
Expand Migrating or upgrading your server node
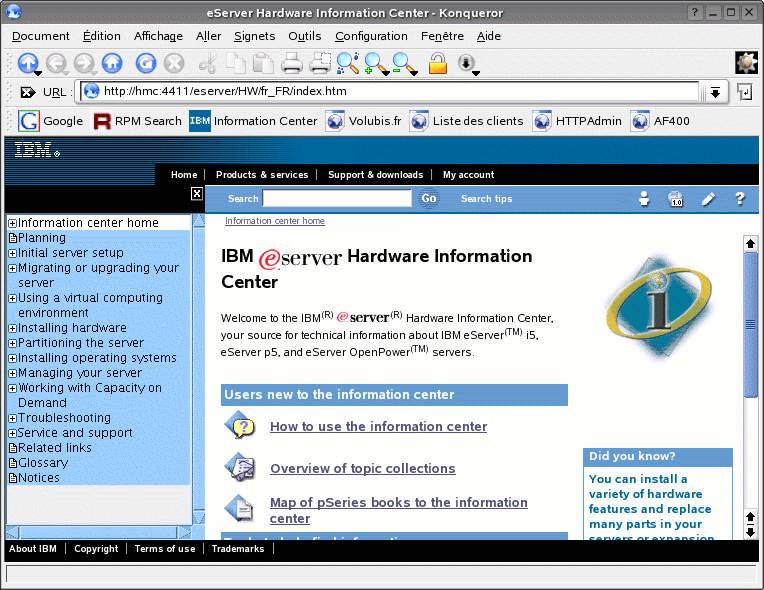[x=13, y=268]
